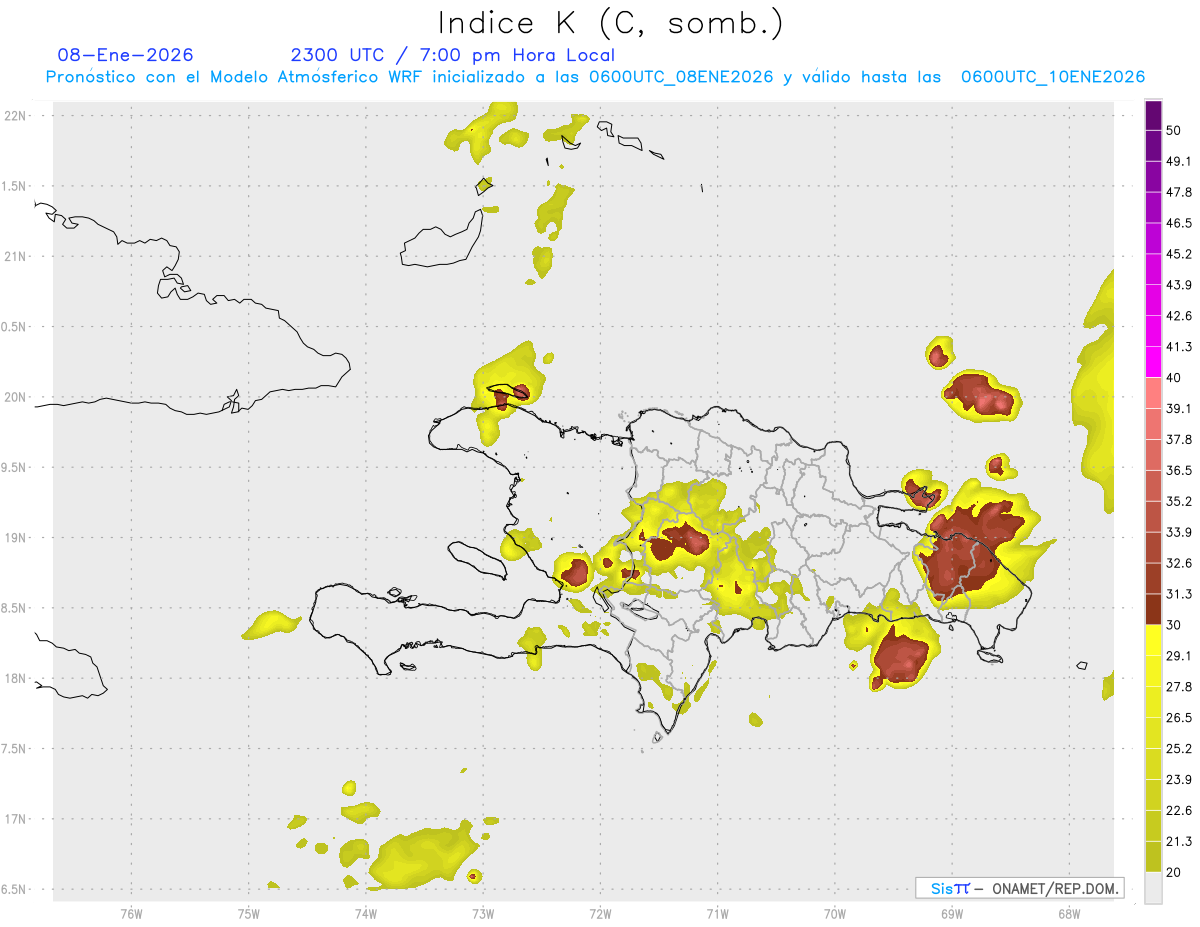Select the date text '08-Ene-2026'
The width and height of the screenshot is (1200, 927).
[126, 55]
